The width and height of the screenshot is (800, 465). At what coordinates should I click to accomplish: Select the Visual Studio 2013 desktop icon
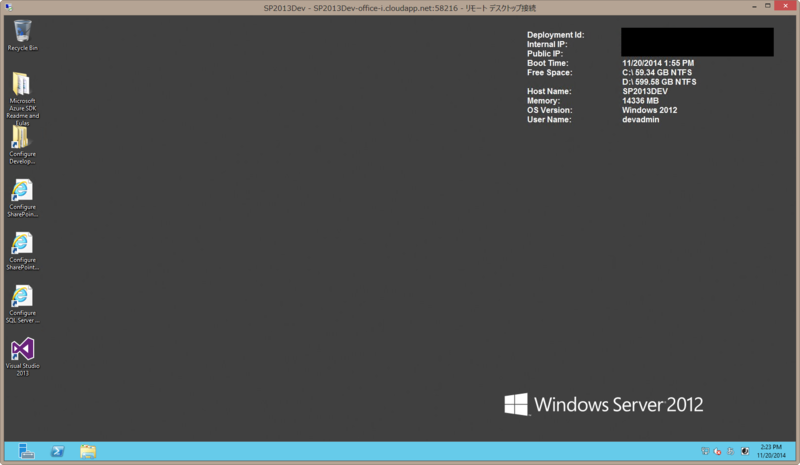pyautogui.click(x=22, y=357)
